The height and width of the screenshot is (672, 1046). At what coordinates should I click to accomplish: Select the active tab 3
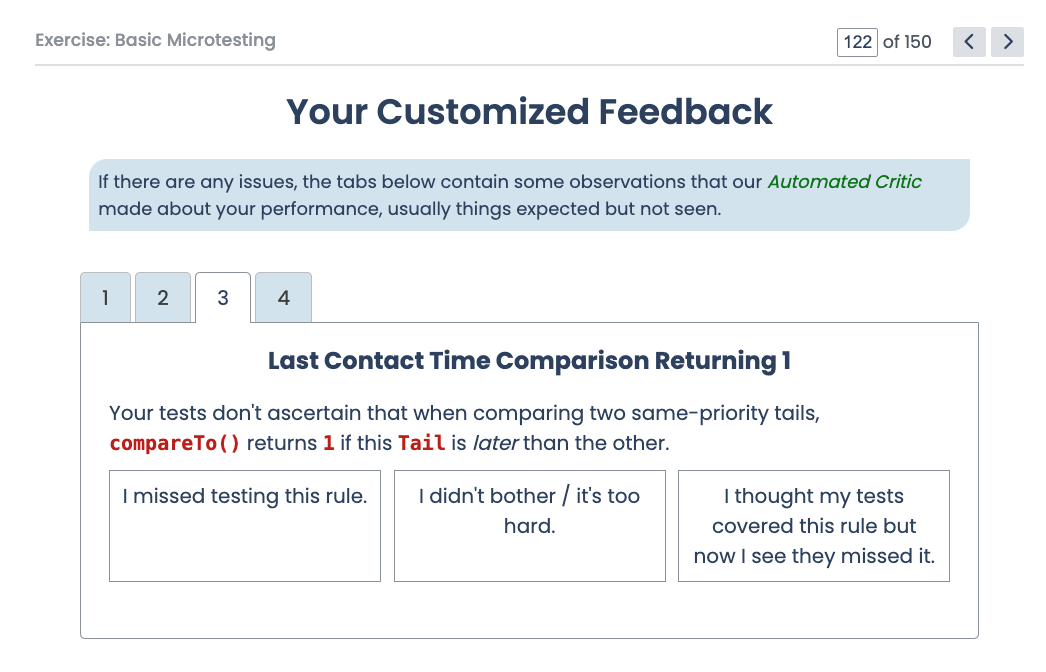point(223,298)
